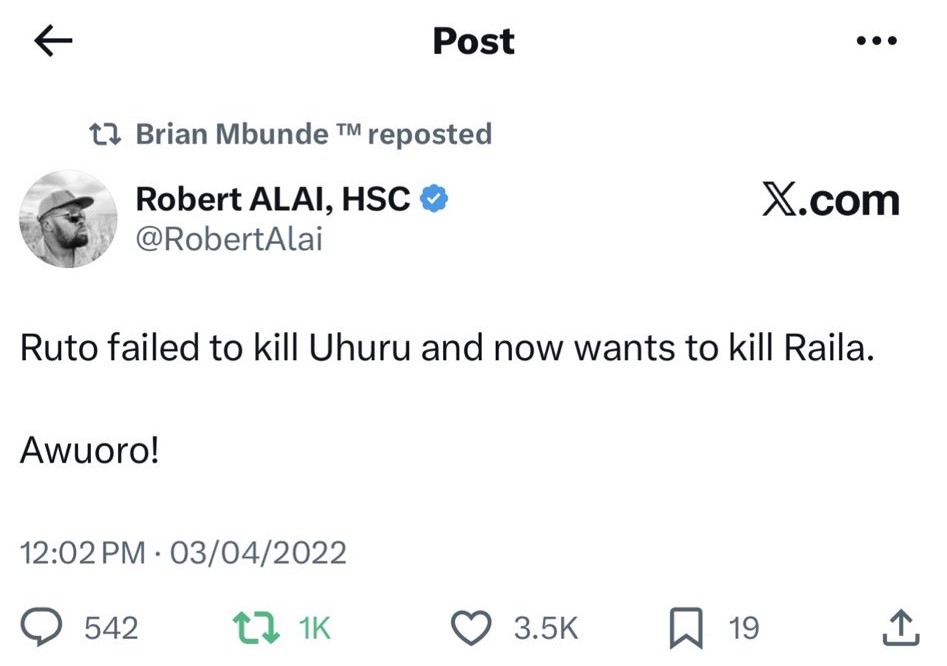The image size is (947, 666).
Task: Open Robert ALAI, HSC display name
Action: [273, 199]
